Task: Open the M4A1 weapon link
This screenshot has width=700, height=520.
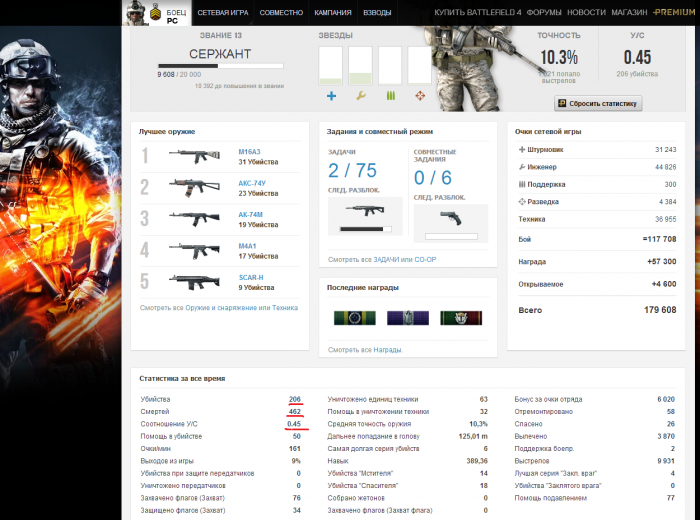Action: point(247,246)
